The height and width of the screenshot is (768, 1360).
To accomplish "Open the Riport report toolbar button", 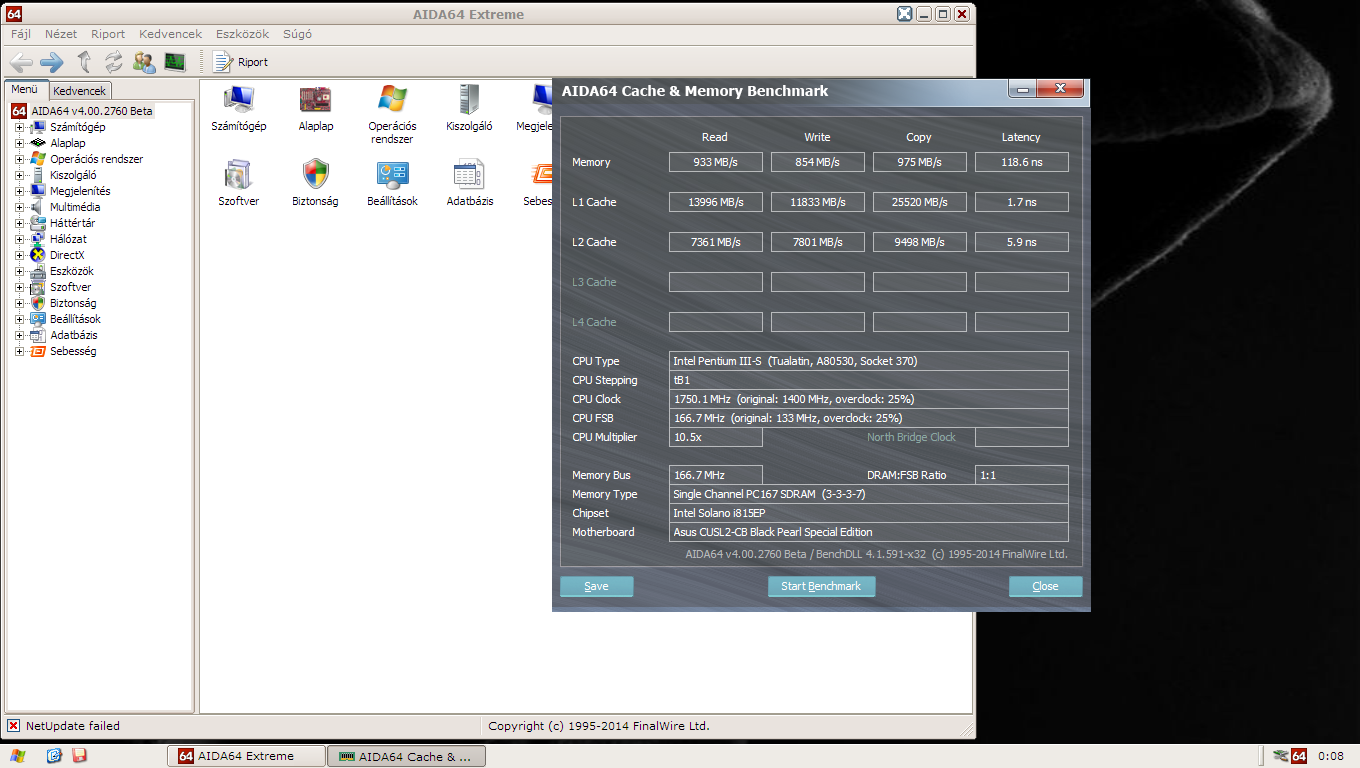I will pyautogui.click(x=240, y=62).
